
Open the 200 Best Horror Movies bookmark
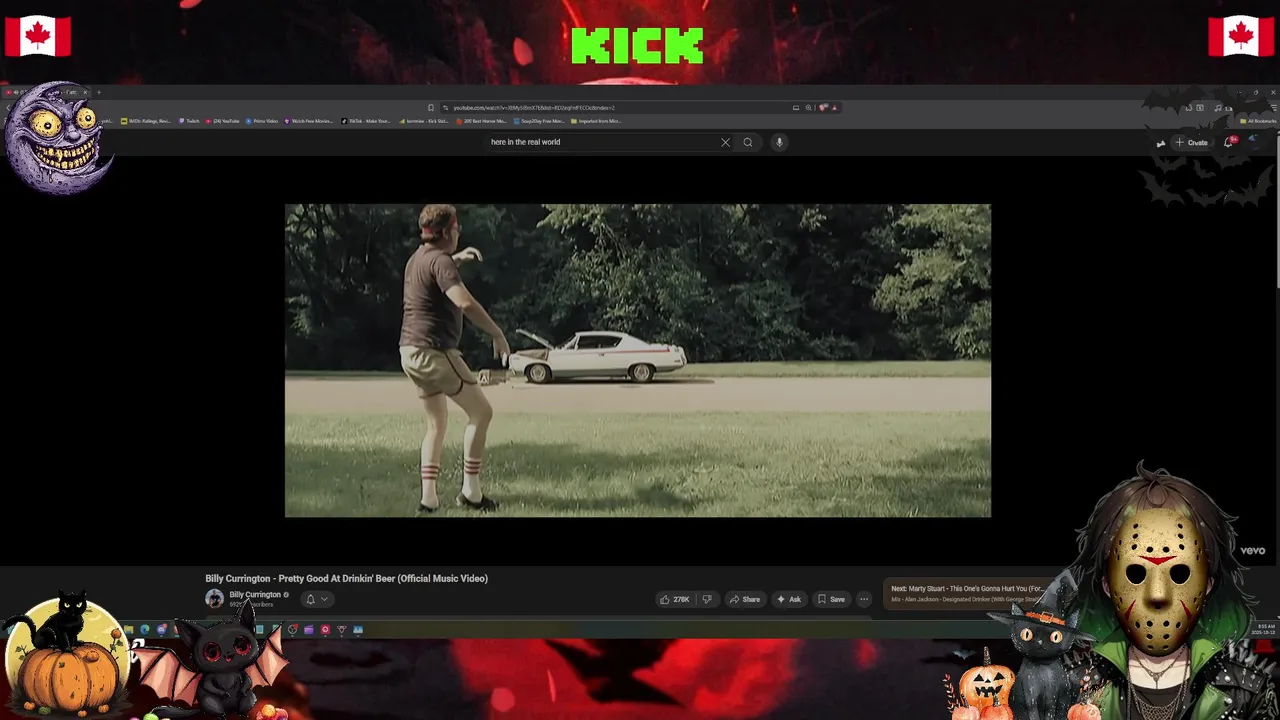pos(482,121)
